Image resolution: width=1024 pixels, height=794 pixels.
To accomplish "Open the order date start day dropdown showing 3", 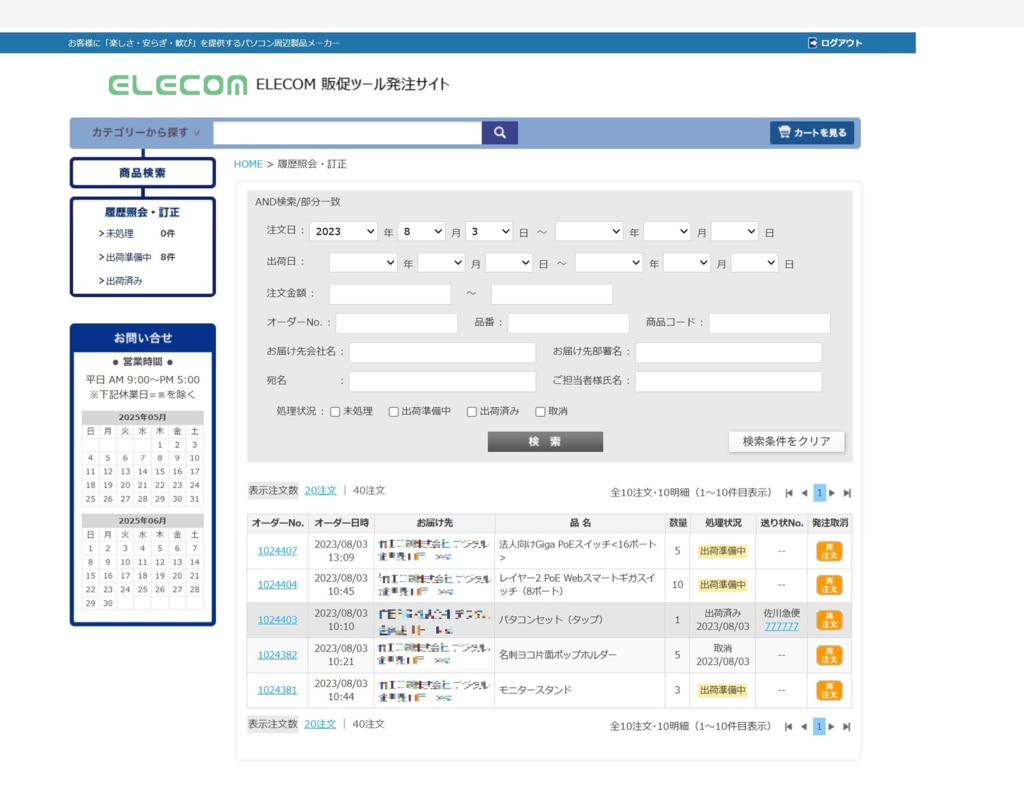I will [x=488, y=232].
